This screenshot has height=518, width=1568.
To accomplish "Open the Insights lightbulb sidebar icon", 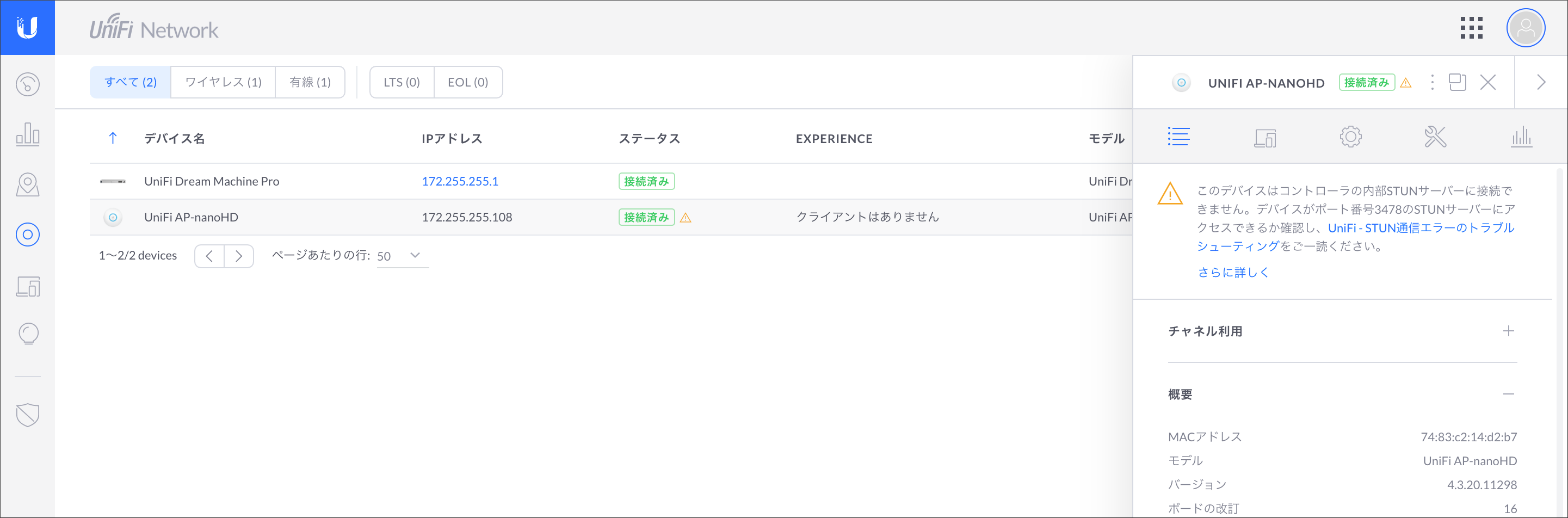I will 28,334.
